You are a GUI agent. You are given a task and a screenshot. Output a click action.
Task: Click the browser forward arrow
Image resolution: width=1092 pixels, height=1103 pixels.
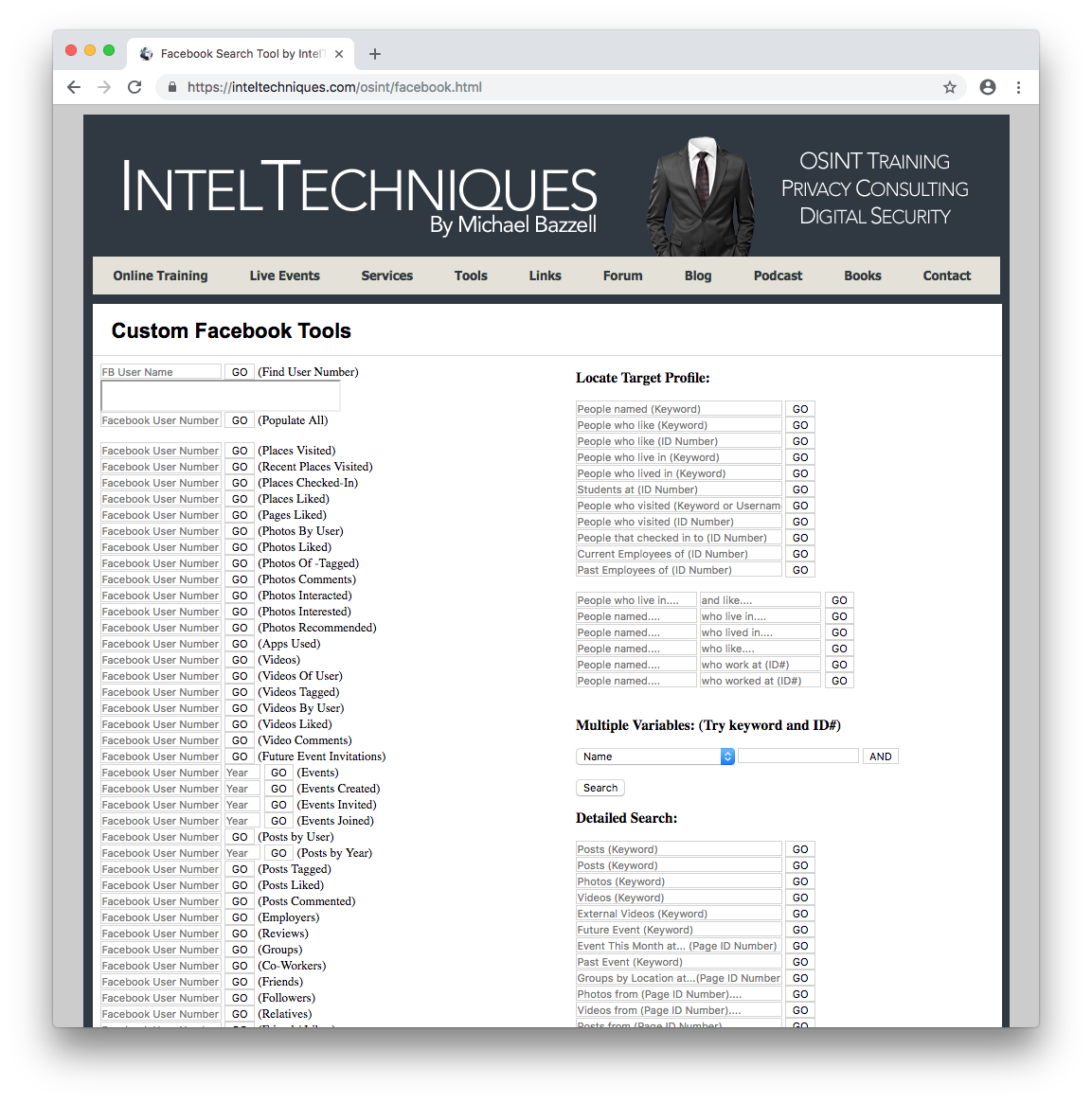(x=104, y=87)
